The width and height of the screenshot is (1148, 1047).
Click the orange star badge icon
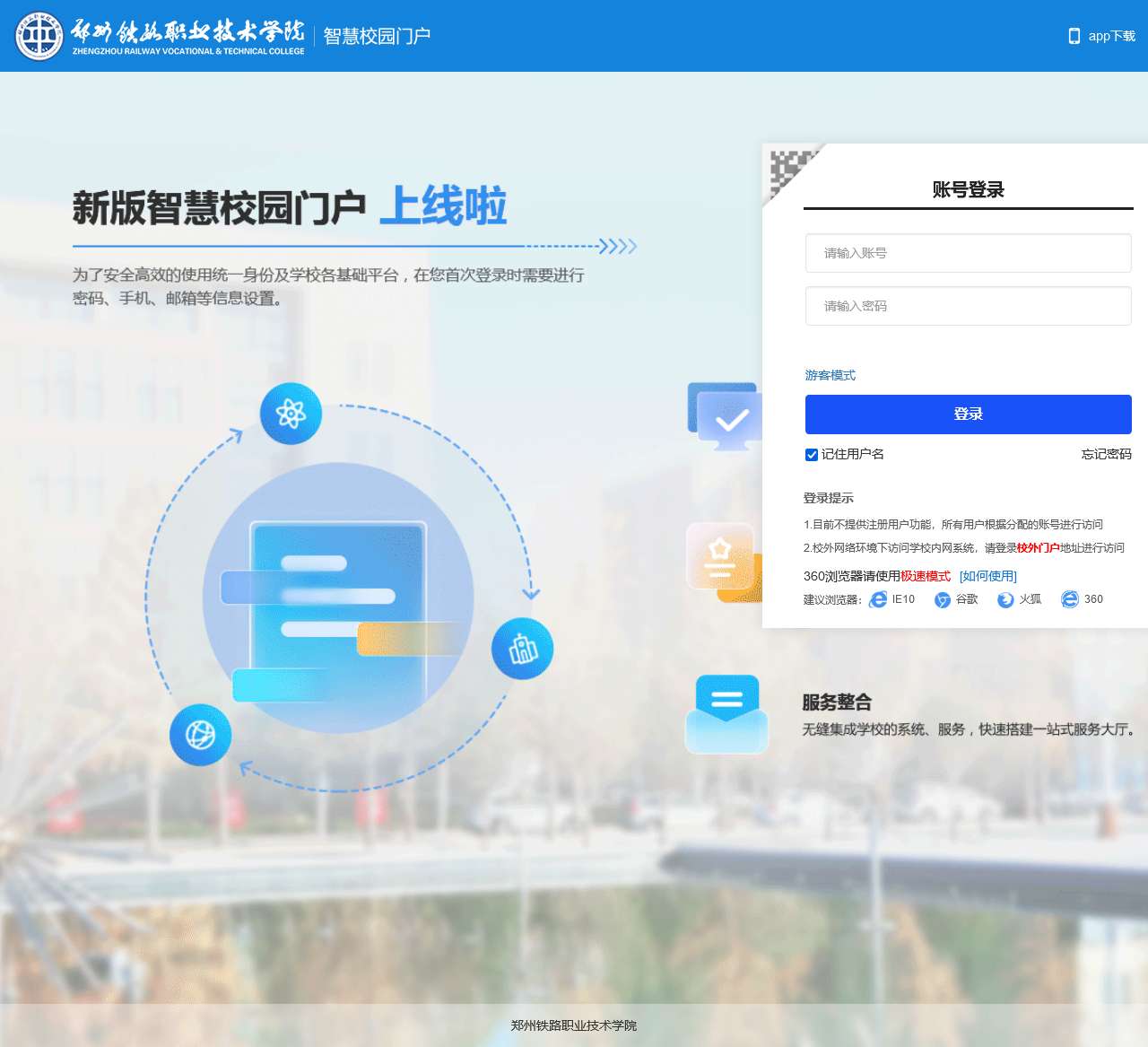click(x=724, y=563)
